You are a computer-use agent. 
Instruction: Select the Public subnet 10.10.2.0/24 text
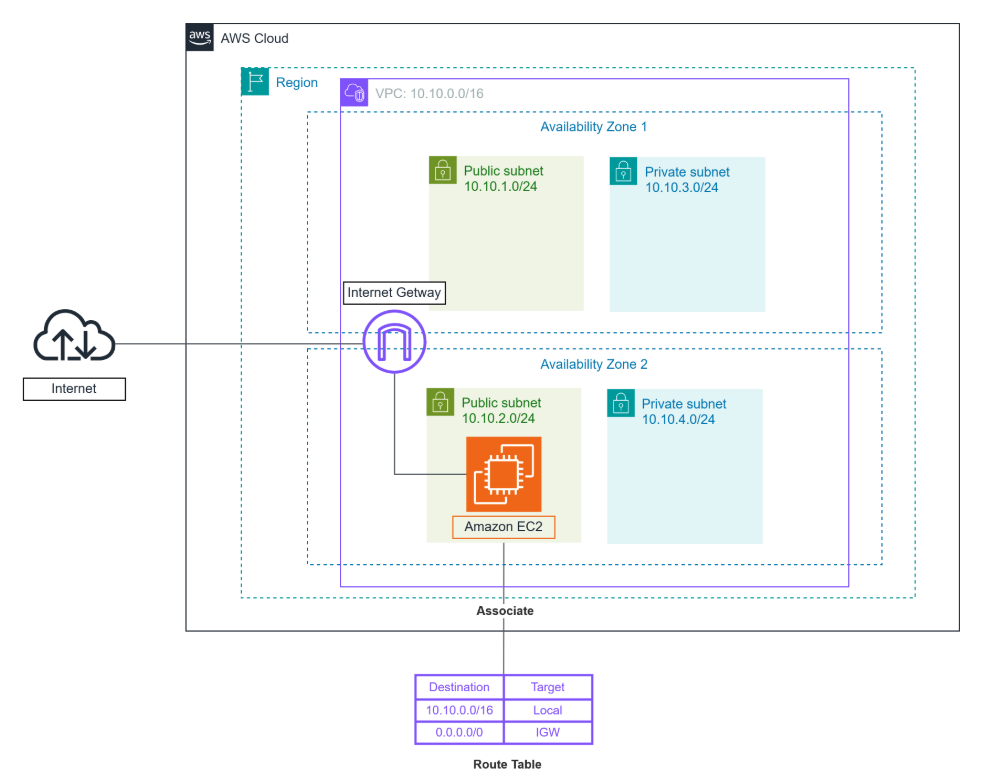click(x=501, y=411)
